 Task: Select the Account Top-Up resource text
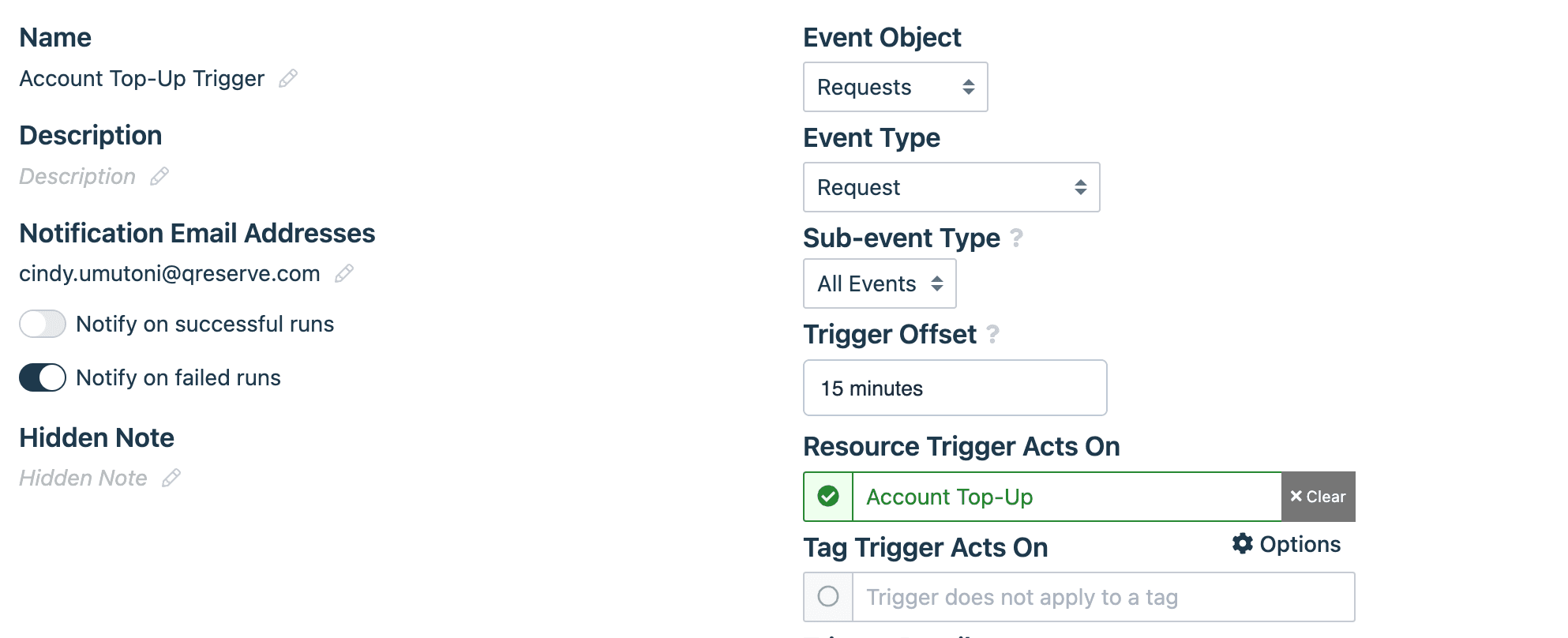click(949, 497)
